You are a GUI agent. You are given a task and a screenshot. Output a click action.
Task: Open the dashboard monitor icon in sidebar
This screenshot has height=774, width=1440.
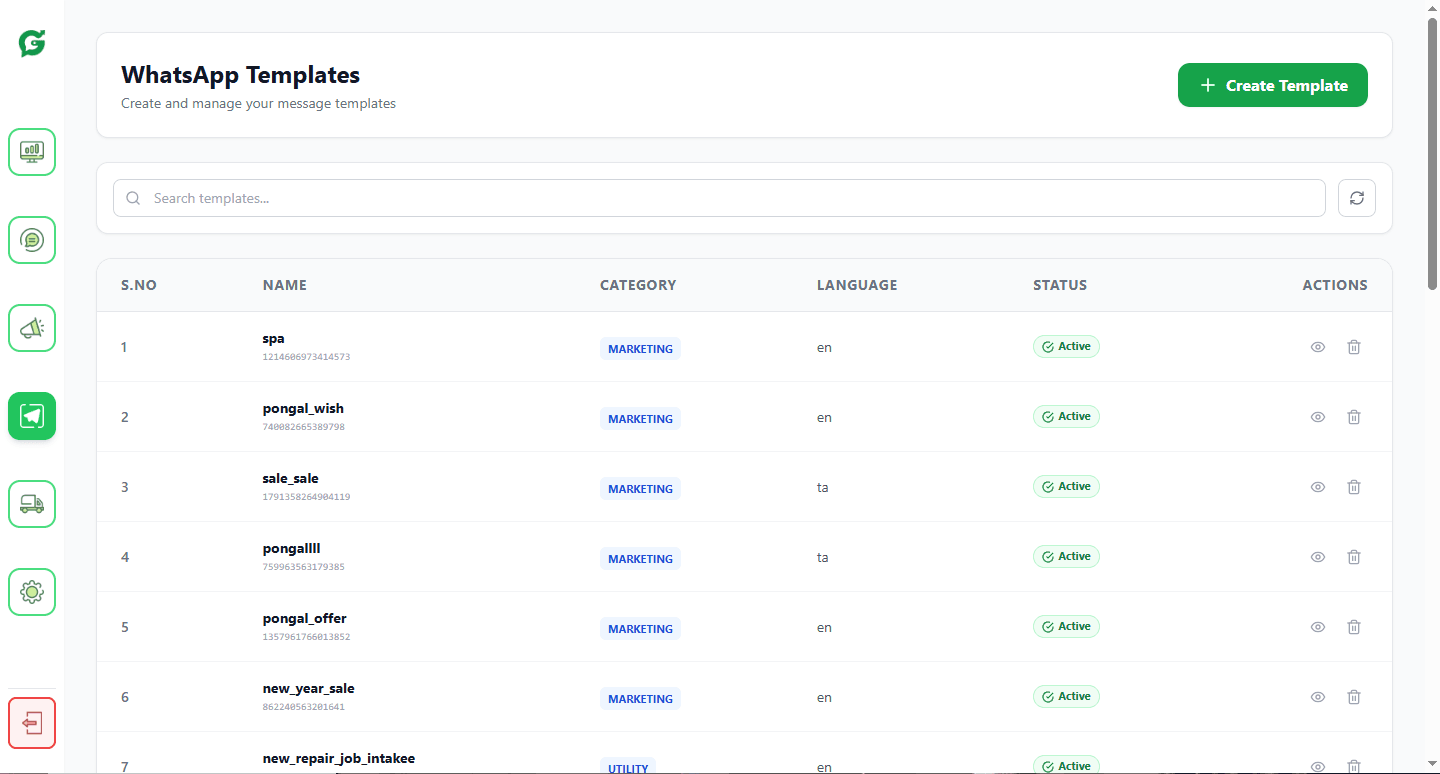tap(32, 152)
